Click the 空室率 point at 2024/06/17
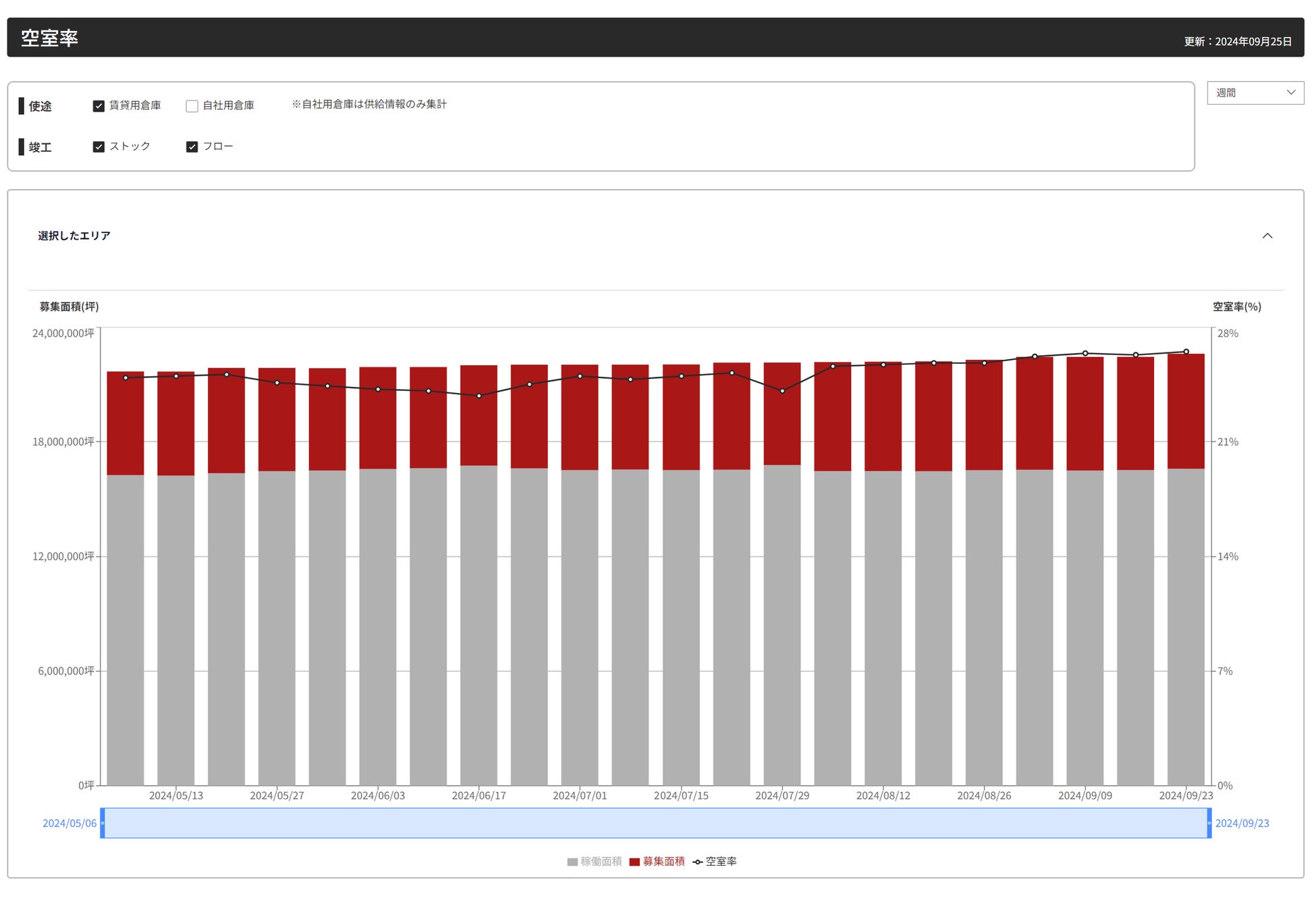This screenshot has height=900, width=1316. (x=479, y=396)
